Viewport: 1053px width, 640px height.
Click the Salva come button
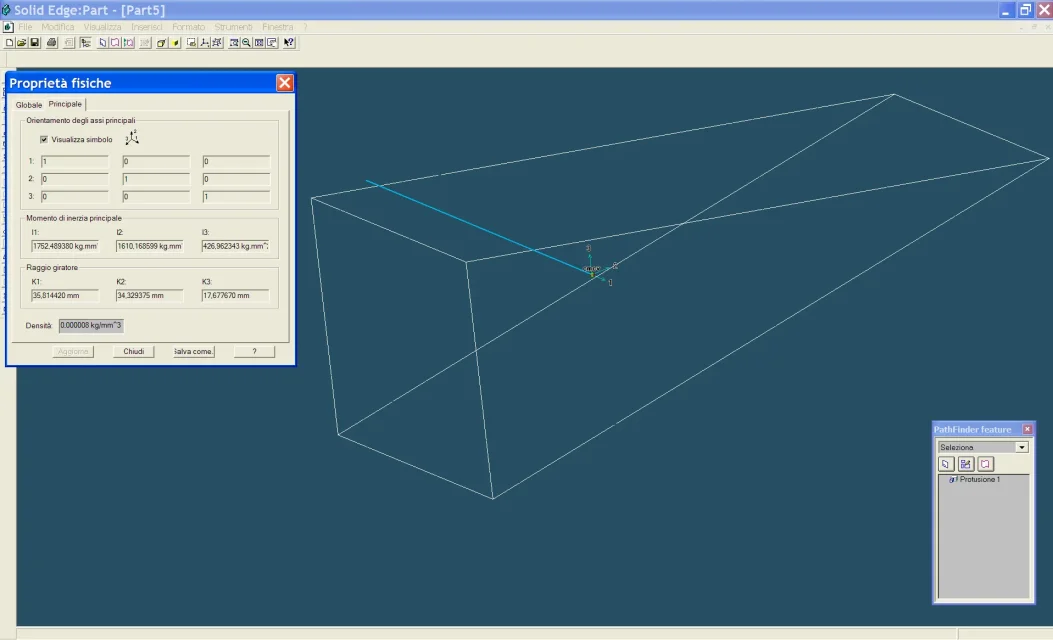point(193,351)
